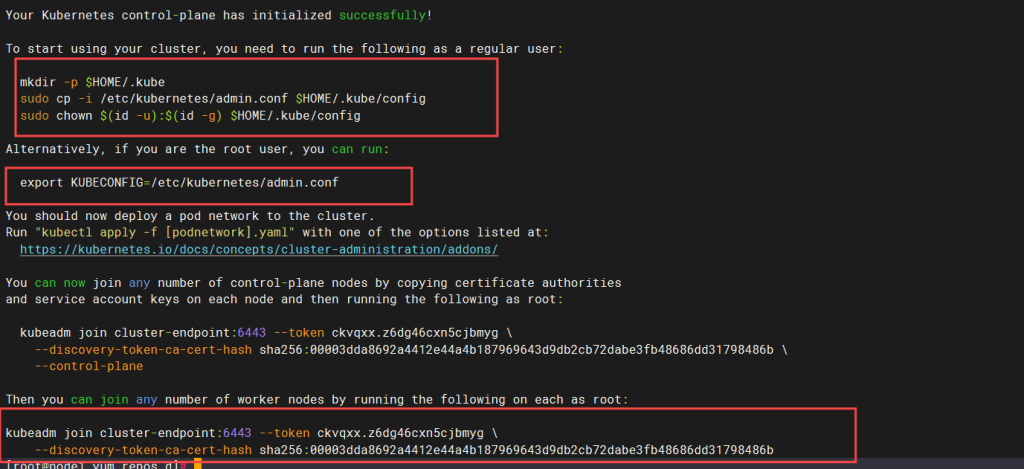1024x469 pixels.
Task: Click the 'Then you can join' worker nodes line
Action: click(316, 400)
